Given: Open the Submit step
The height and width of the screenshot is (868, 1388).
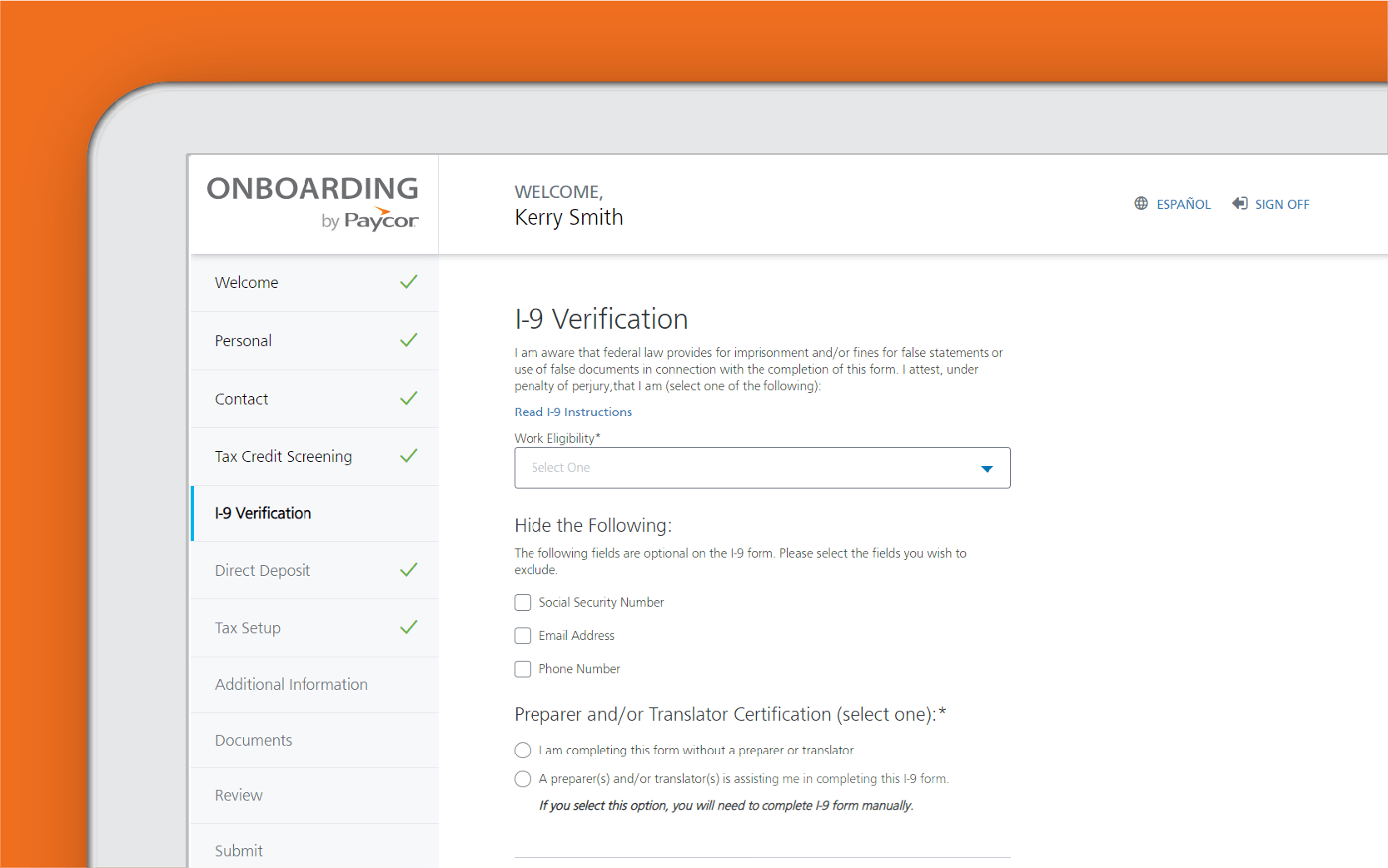Looking at the screenshot, I should tap(315, 846).
